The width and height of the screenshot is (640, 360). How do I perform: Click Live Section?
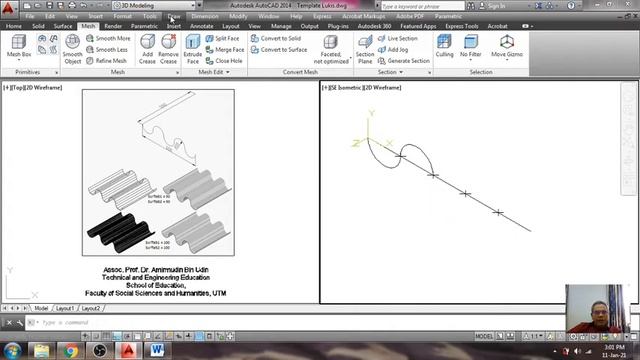[x=398, y=38]
